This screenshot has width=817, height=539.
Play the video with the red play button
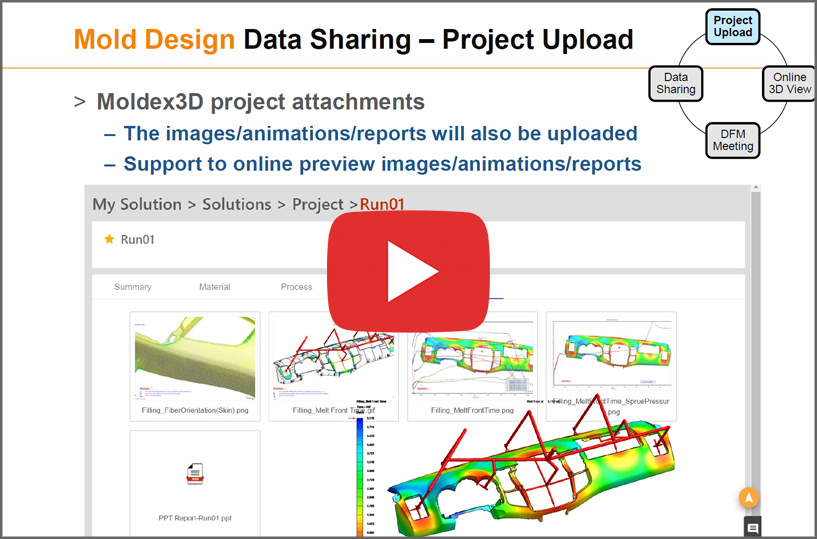[x=408, y=271]
